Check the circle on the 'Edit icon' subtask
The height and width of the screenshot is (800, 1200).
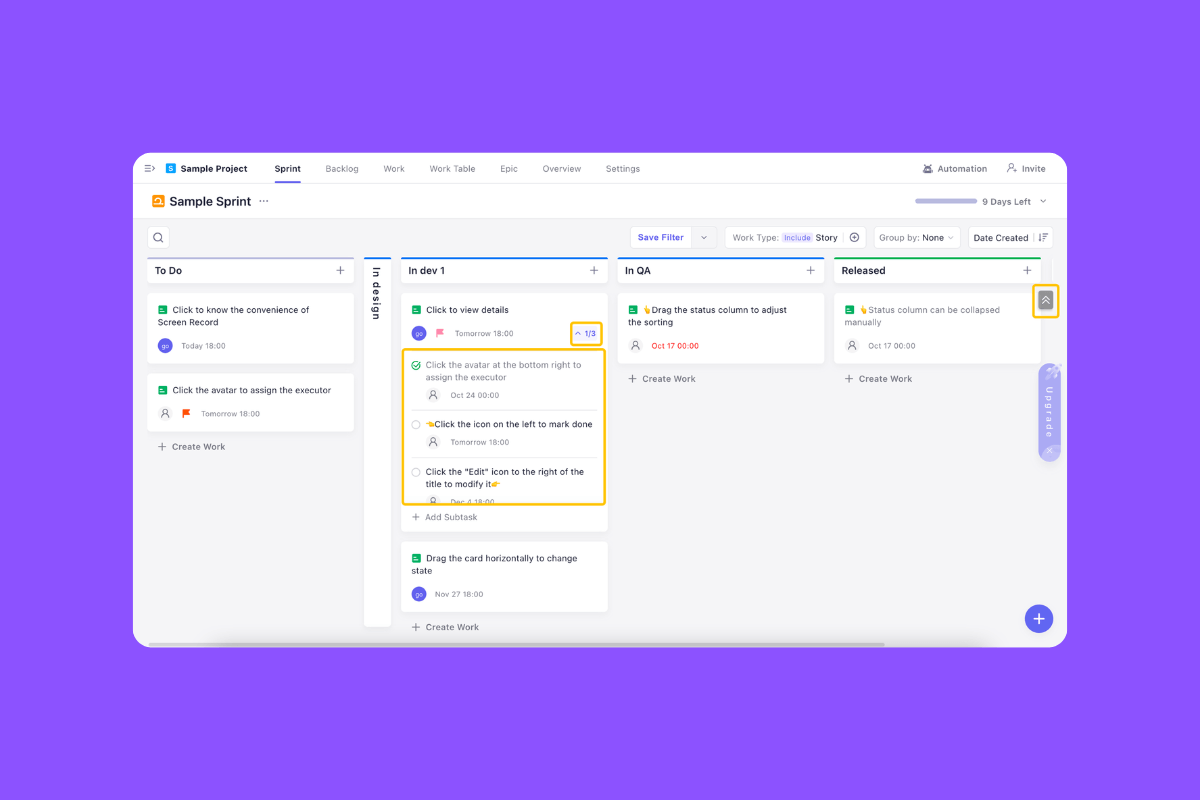tap(416, 472)
